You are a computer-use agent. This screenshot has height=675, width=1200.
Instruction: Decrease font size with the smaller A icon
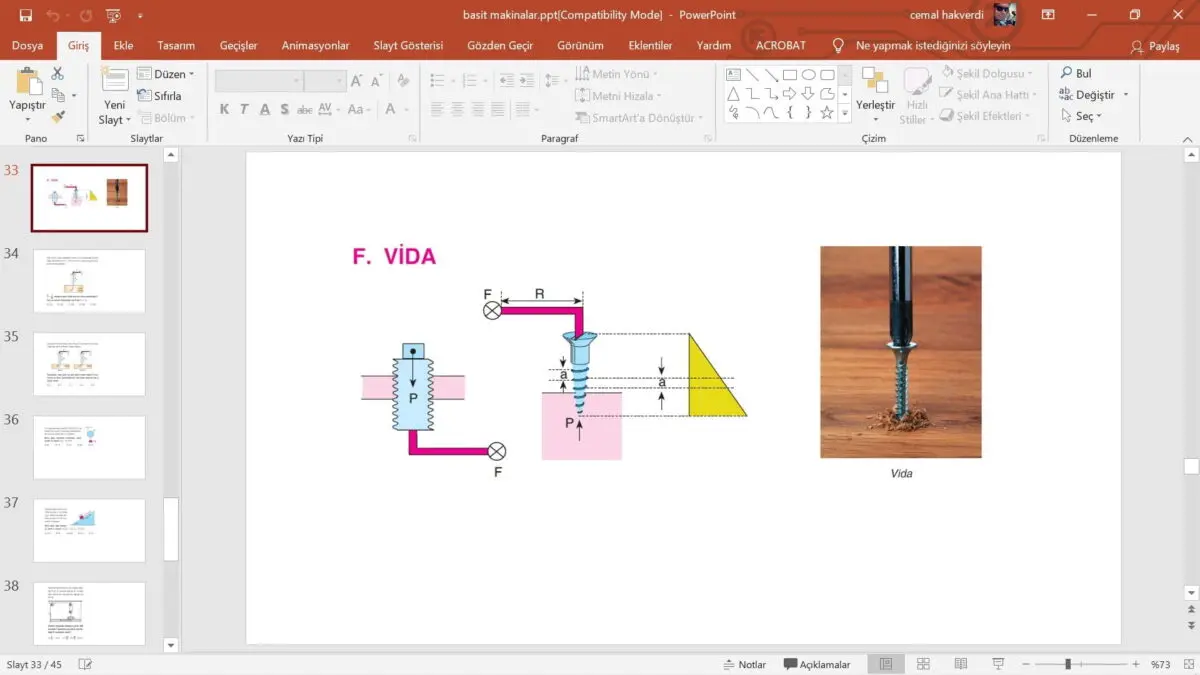[x=377, y=81]
